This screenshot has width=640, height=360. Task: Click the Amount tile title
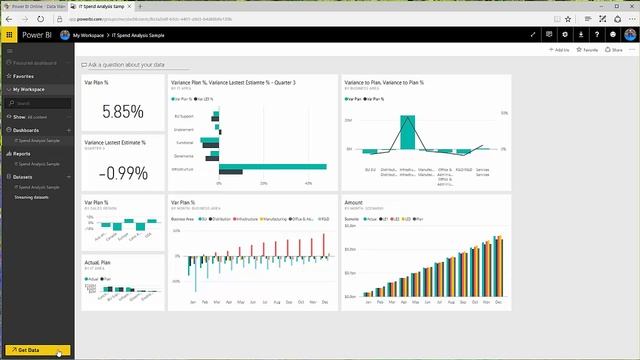click(353, 202)
